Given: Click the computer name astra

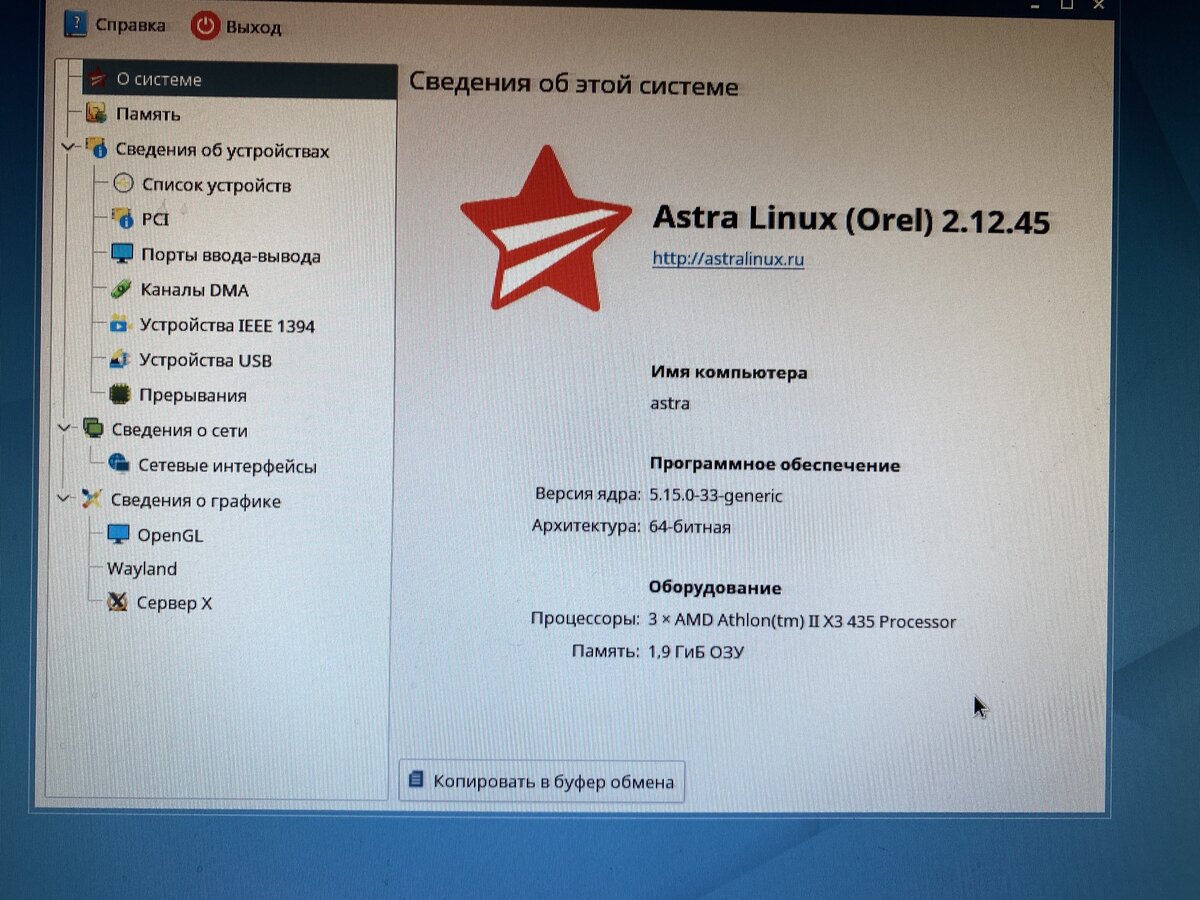Looking at the screenshot, I should [669, 403].
